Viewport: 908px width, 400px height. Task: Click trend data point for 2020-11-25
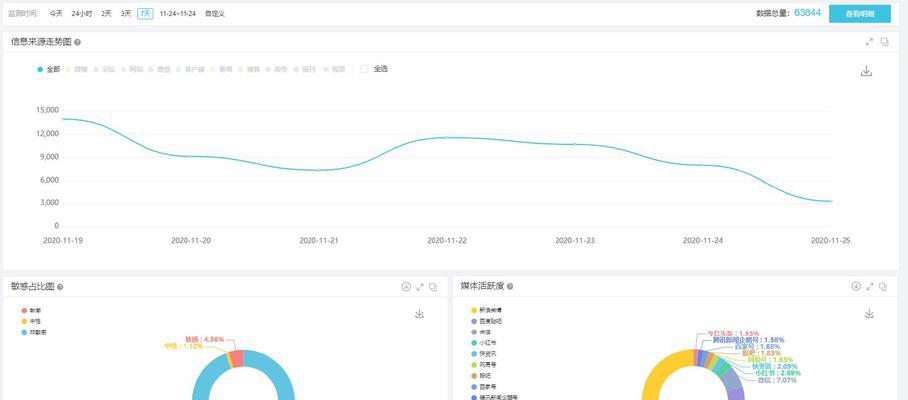(x=831, y=201)
